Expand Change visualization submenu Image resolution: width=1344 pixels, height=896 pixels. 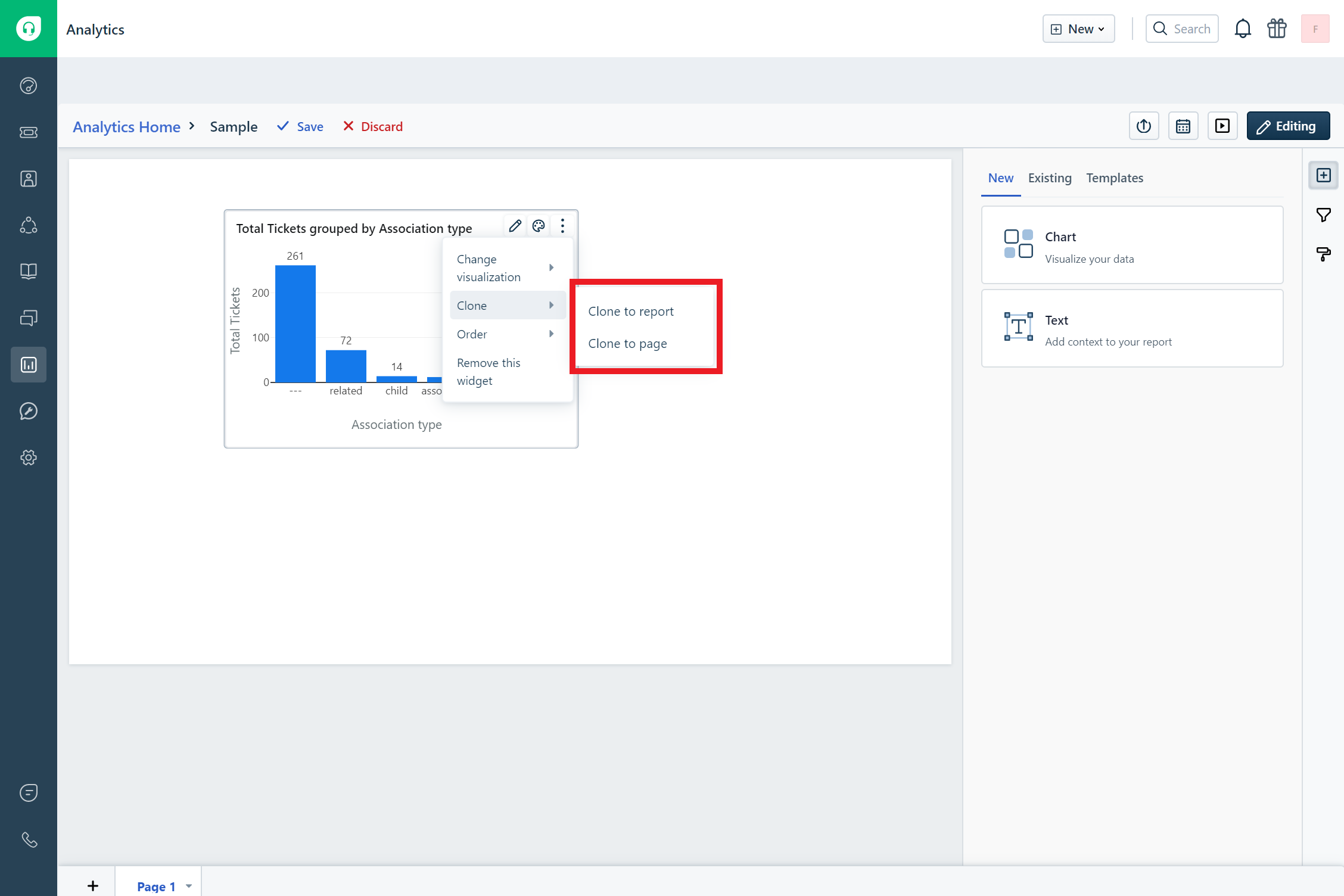(x=506, y=268)
